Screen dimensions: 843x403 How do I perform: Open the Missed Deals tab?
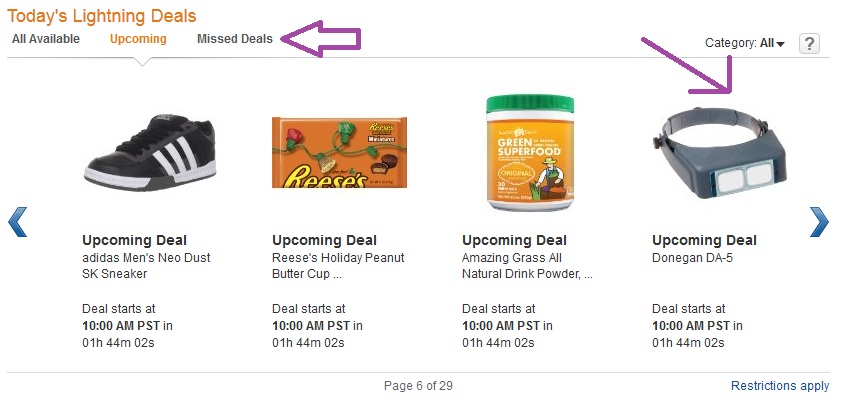[235, 39]
